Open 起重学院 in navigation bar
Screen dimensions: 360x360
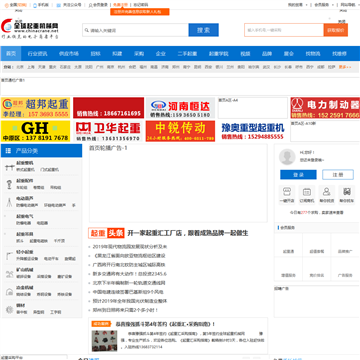tap(219, 54)
